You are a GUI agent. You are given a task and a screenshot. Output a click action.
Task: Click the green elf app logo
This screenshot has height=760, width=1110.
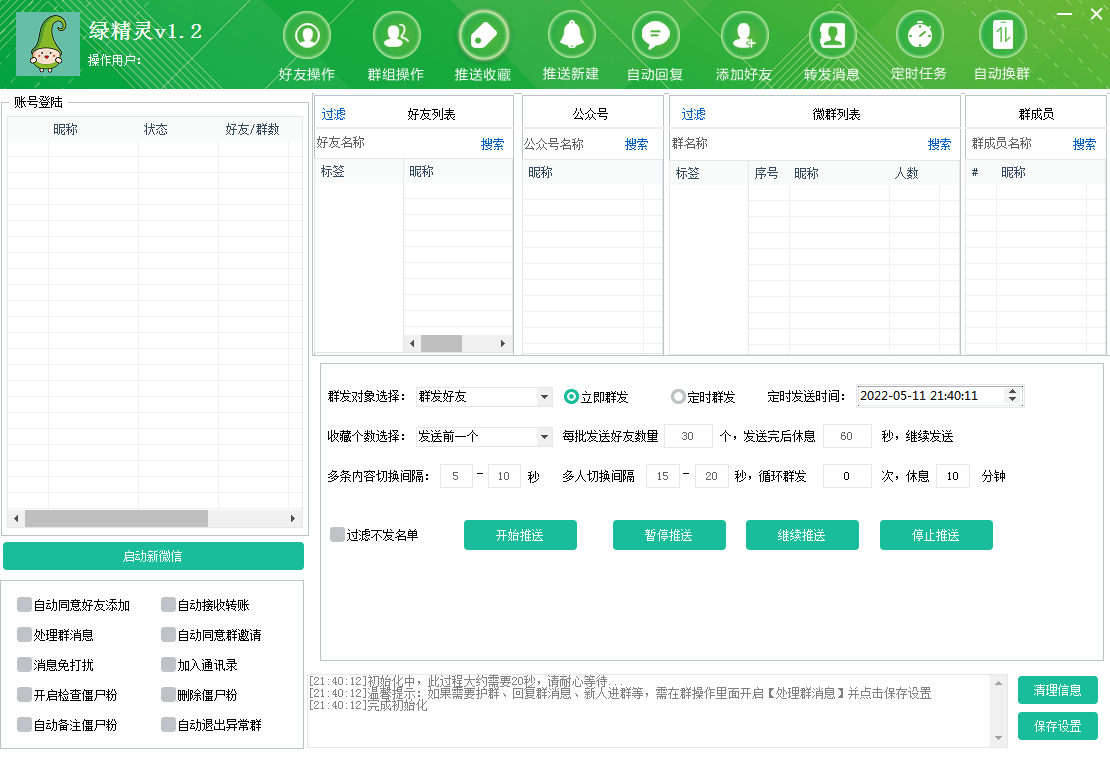[x=47, y=44]
